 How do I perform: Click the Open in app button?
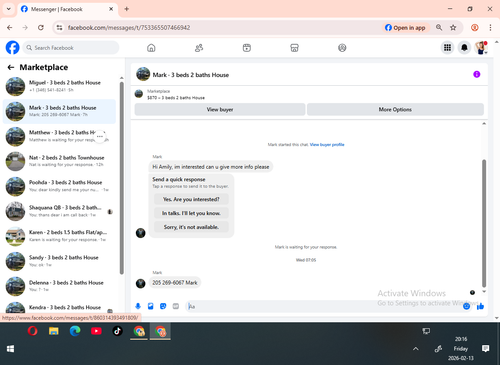click(406, 28)
